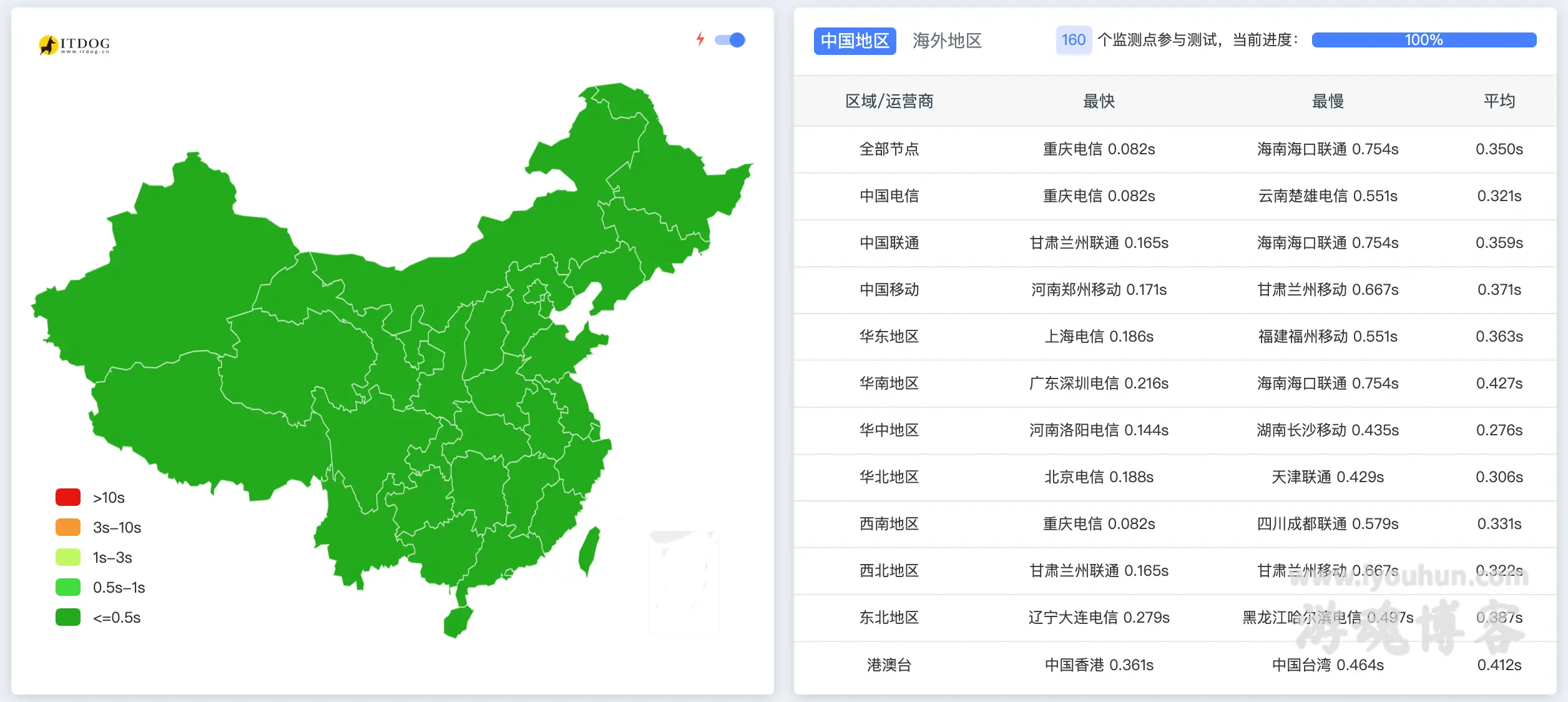This screenshot has width=1568, height=702.
Task: Switch to the 海外地区 tab
Action: pos(946,41)
